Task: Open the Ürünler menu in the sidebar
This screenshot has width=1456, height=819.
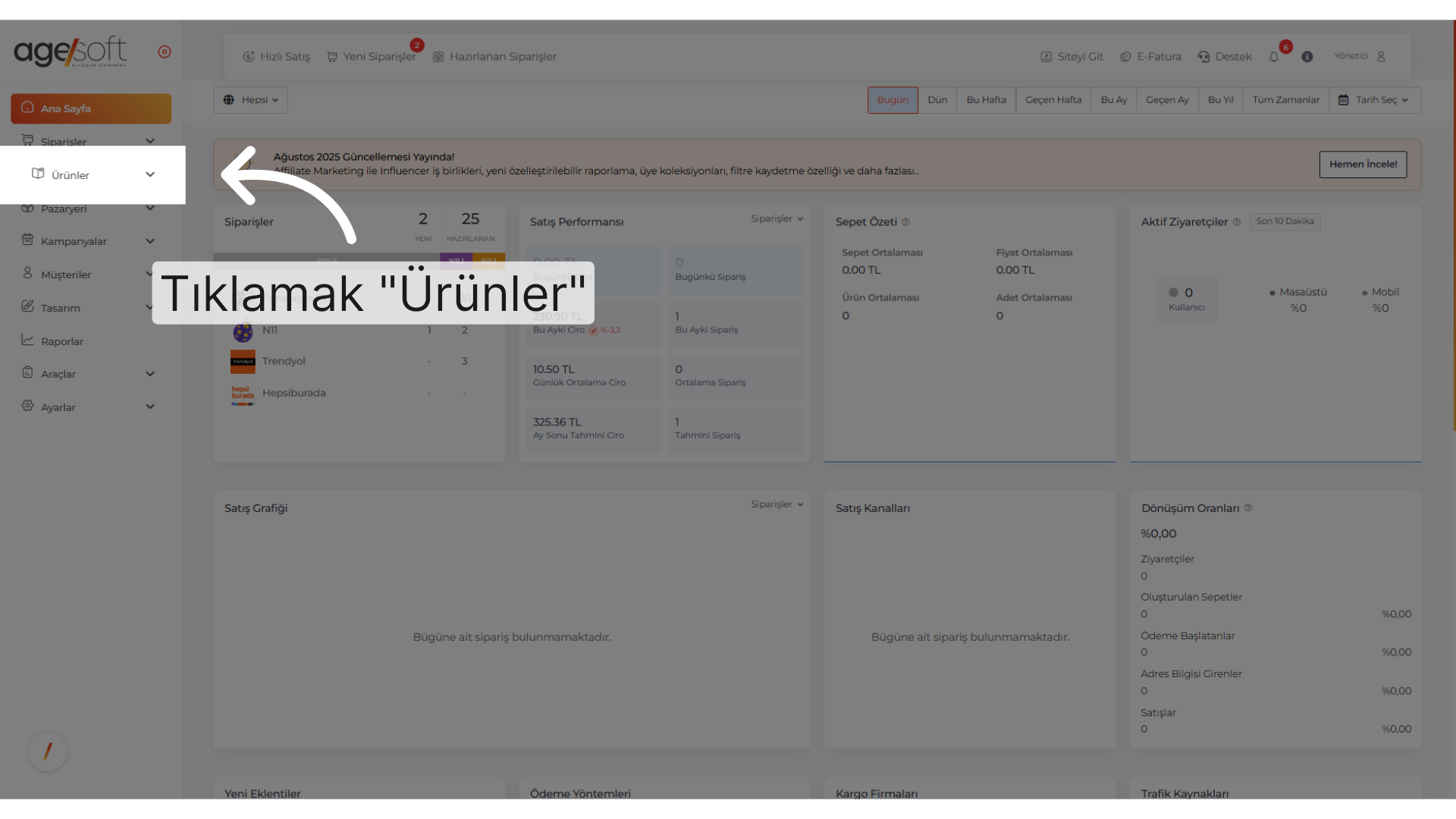Action: (93, 174)
